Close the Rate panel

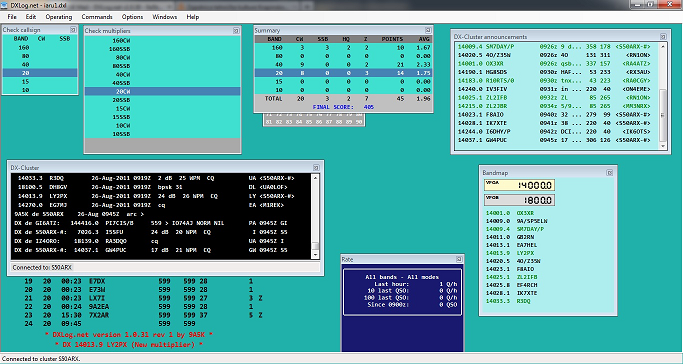click(459, 259)
